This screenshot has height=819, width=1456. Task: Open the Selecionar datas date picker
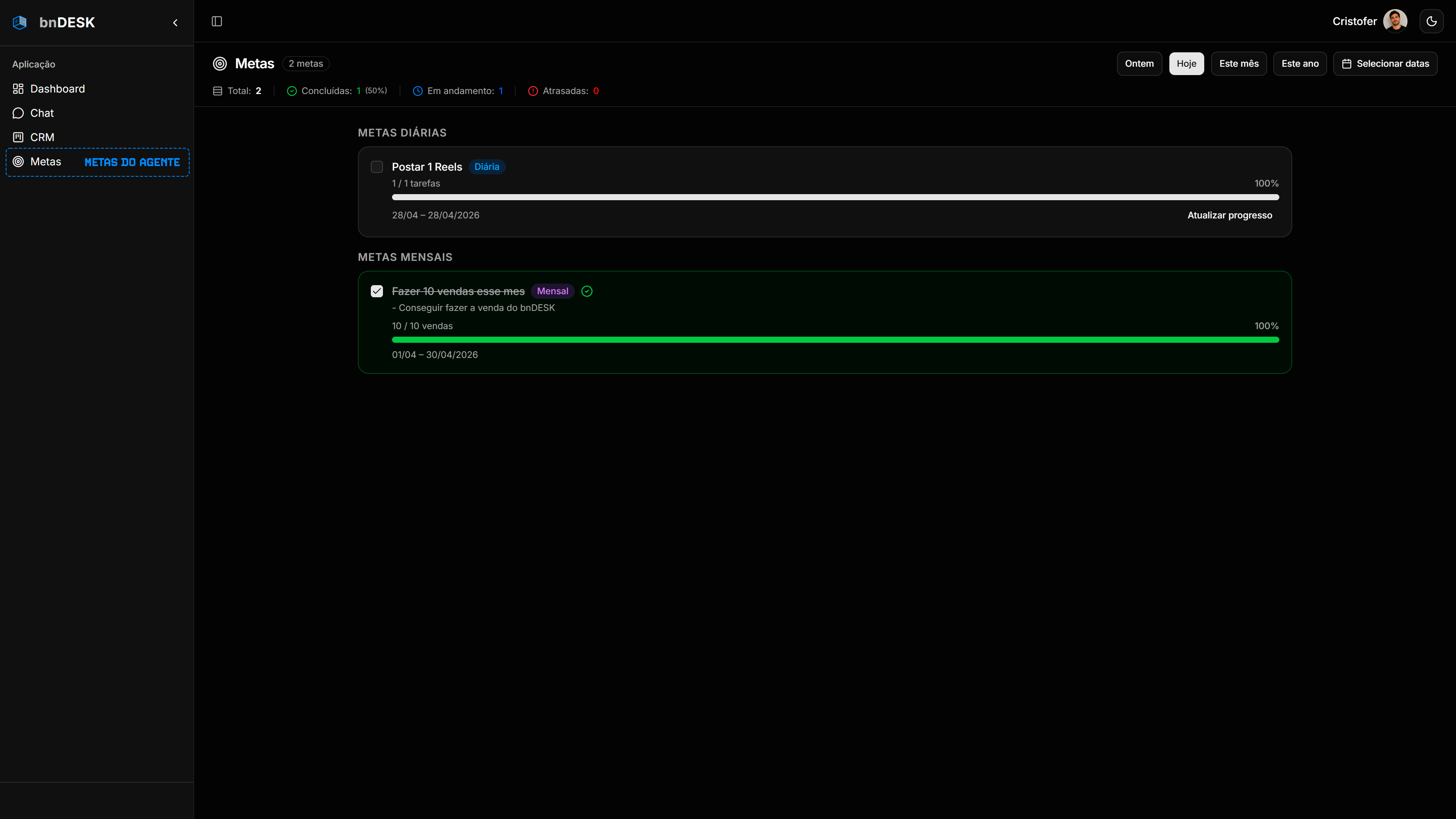tap(1385, 64)
